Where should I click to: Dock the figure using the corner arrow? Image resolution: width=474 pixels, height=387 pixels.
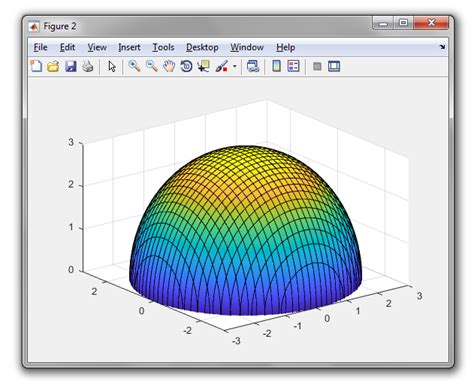click(442, 47)
